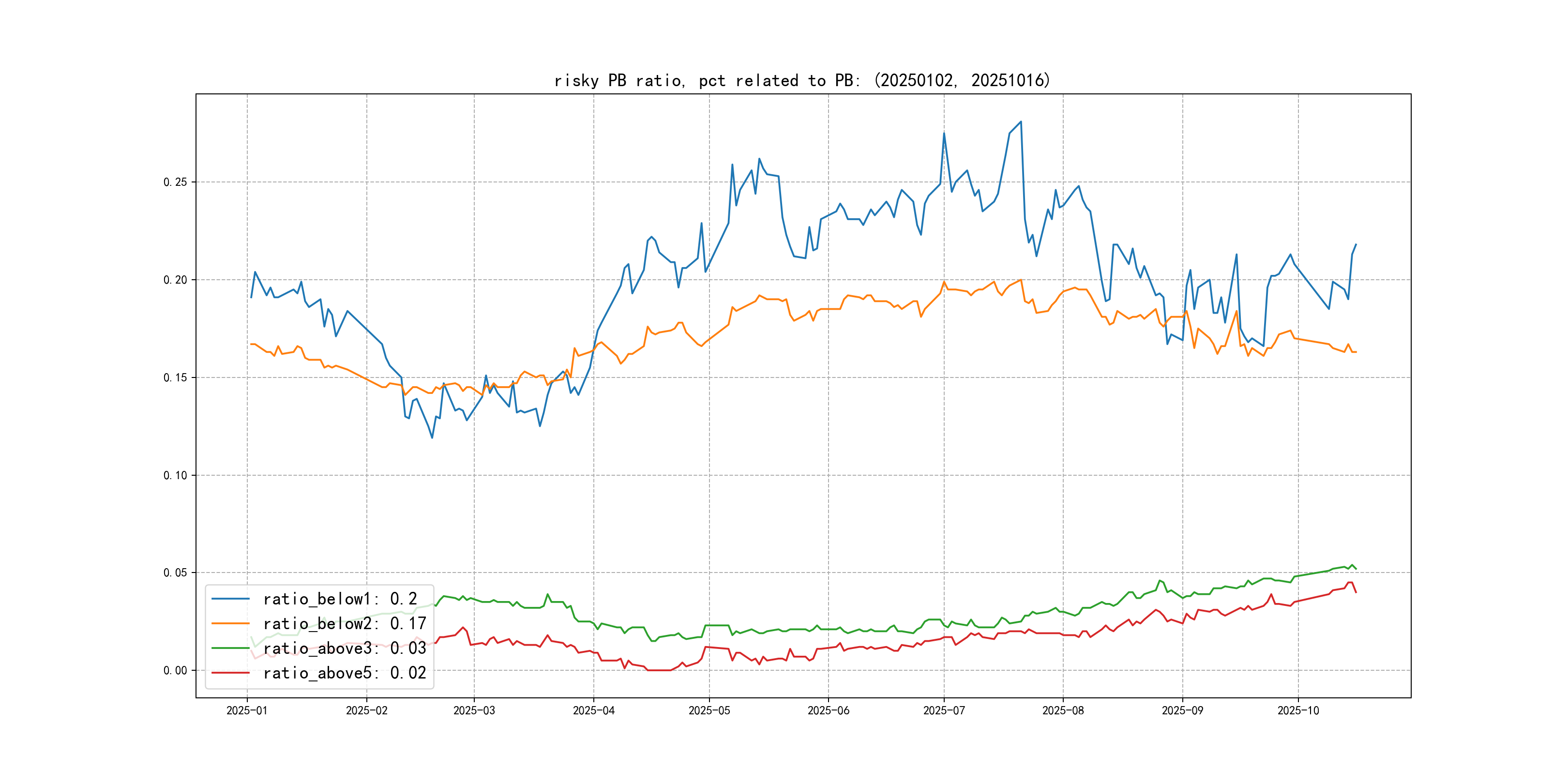1568x784 pixels.
Task: Click the right end of the green line
Action: point(1356,569)
